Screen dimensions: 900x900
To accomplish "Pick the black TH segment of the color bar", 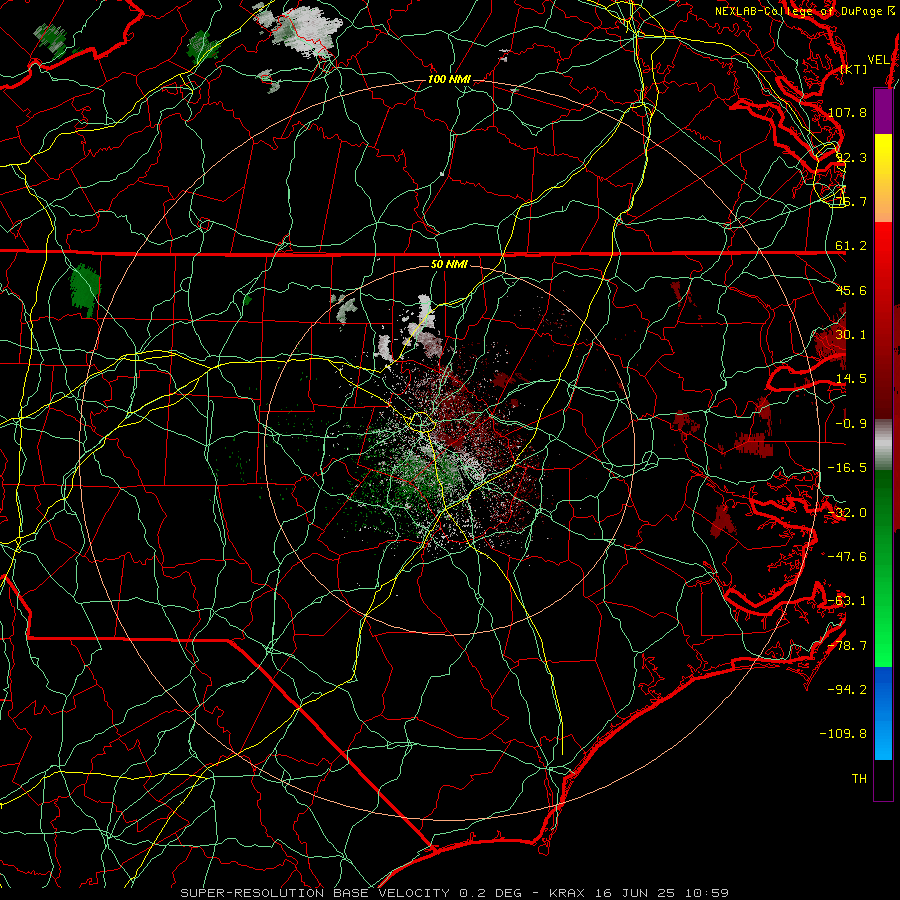I will [x=883, y=779].
